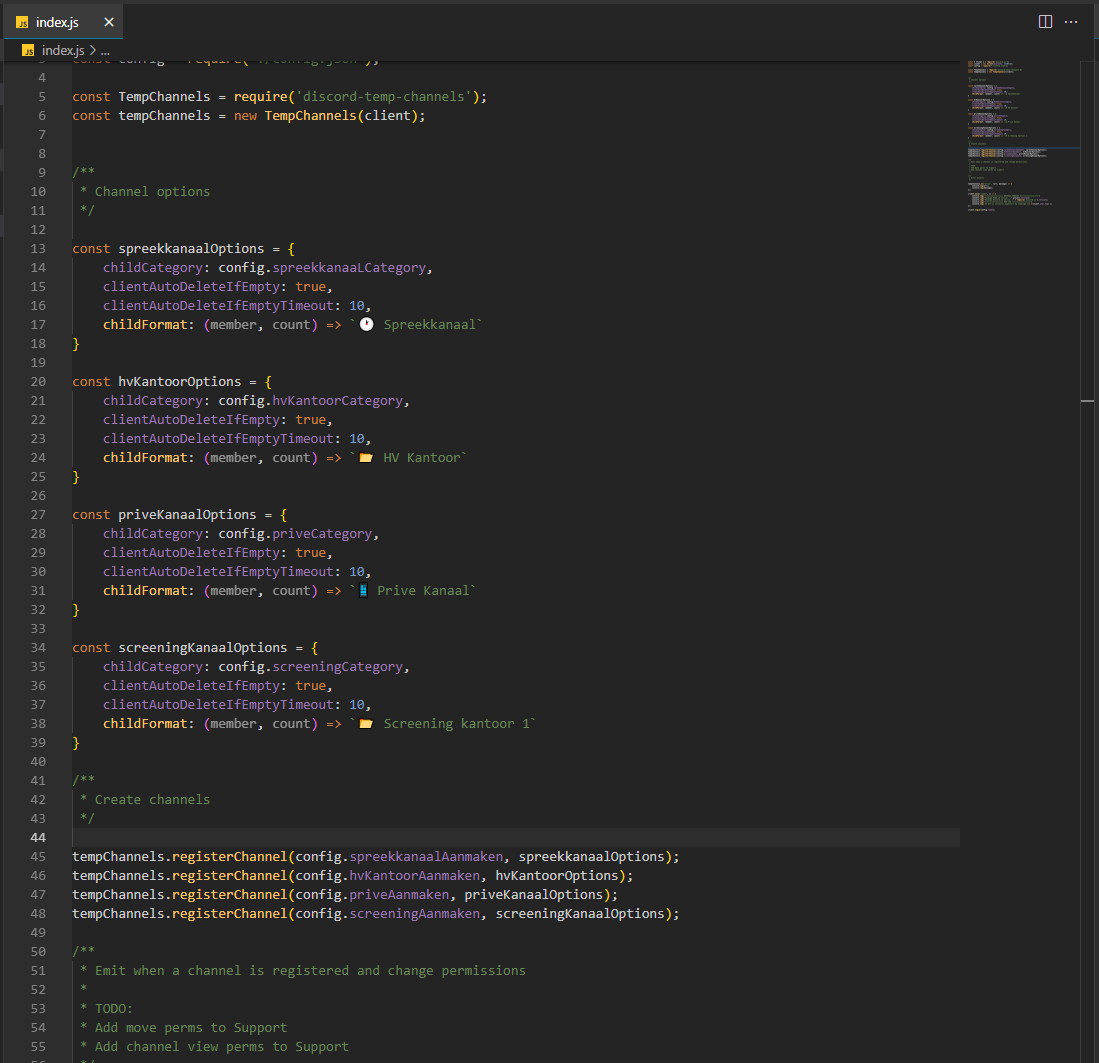
Task: Click the folder emoji before HV Kantoor
Action: coord(366,458)
